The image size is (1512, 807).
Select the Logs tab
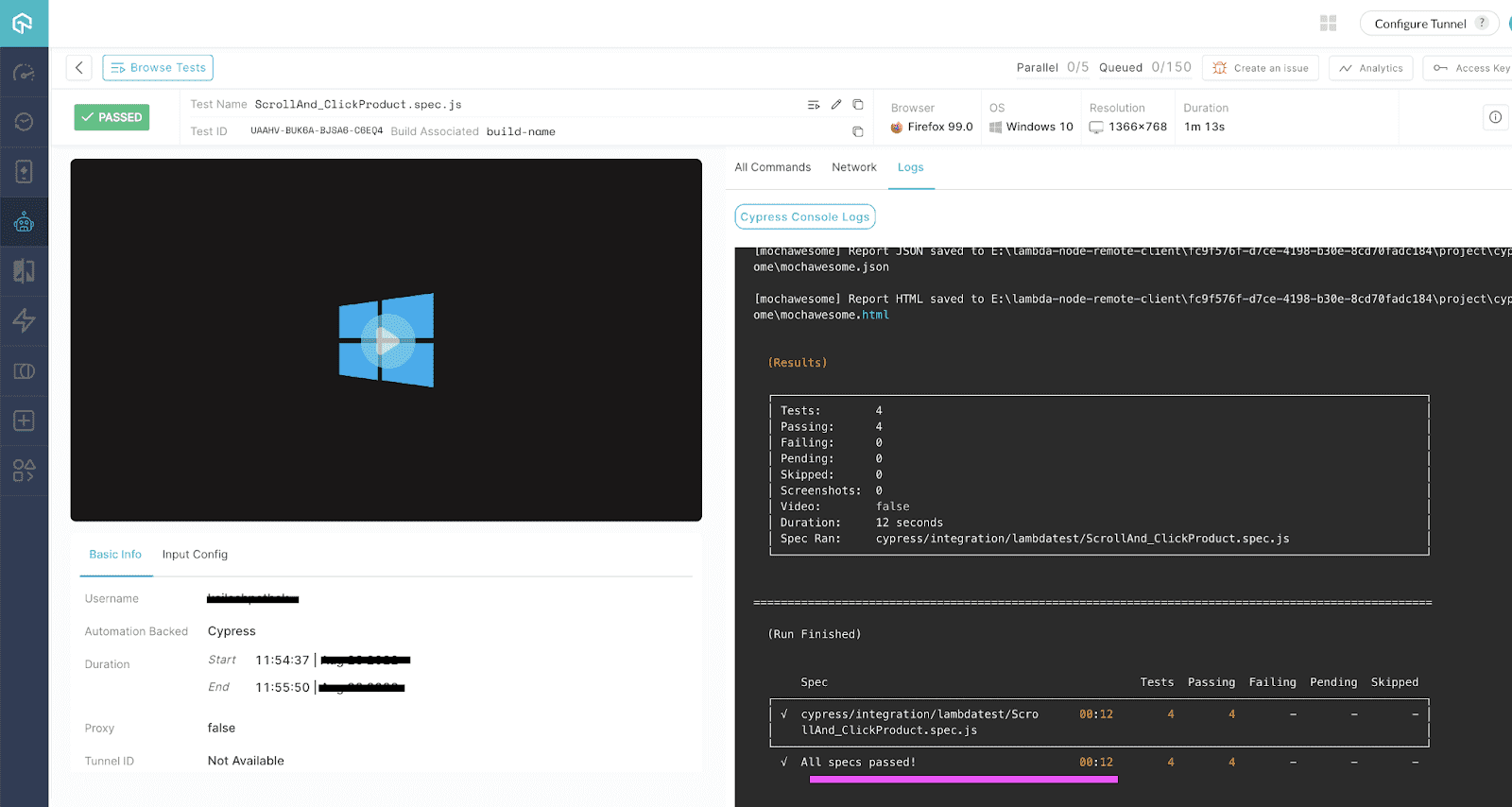[x=911, y=167]
